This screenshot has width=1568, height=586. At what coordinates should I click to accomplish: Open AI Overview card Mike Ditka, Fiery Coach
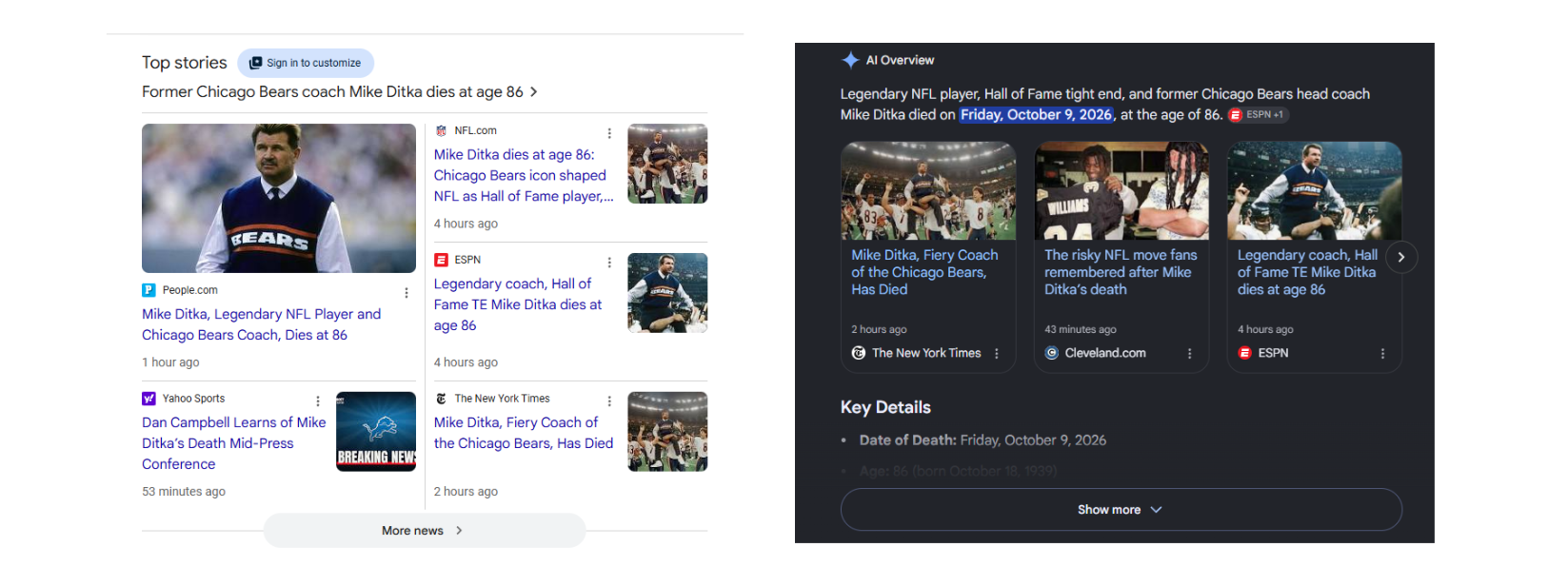point(924,272)
